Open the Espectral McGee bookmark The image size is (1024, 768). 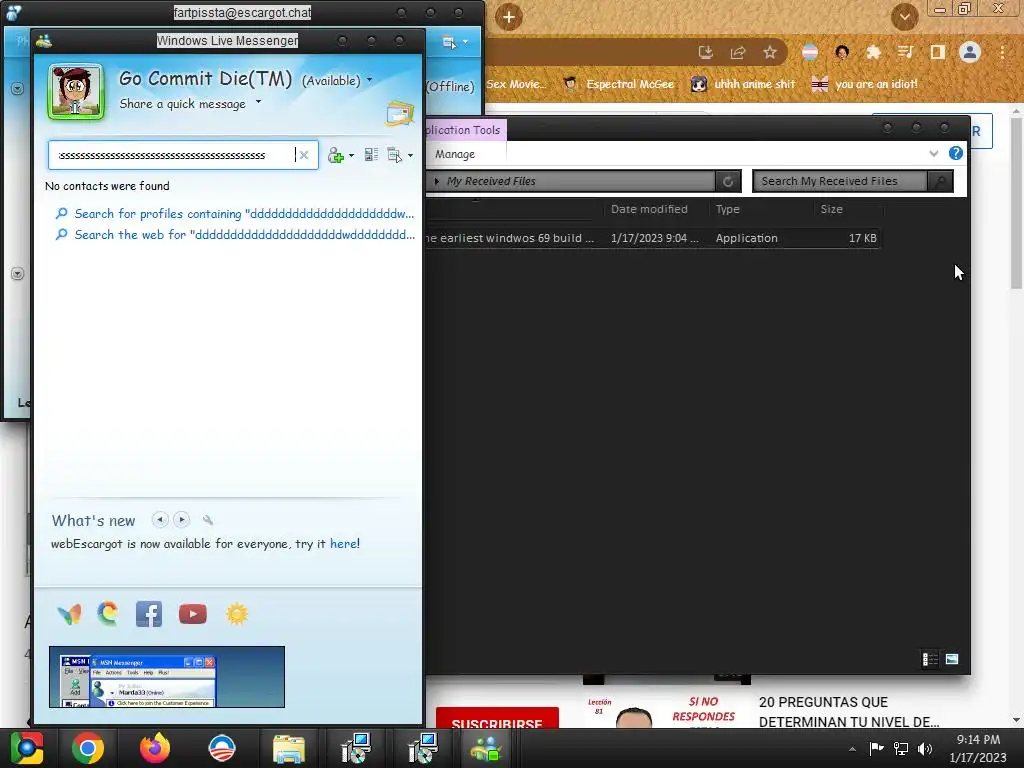tap(619, 84)
